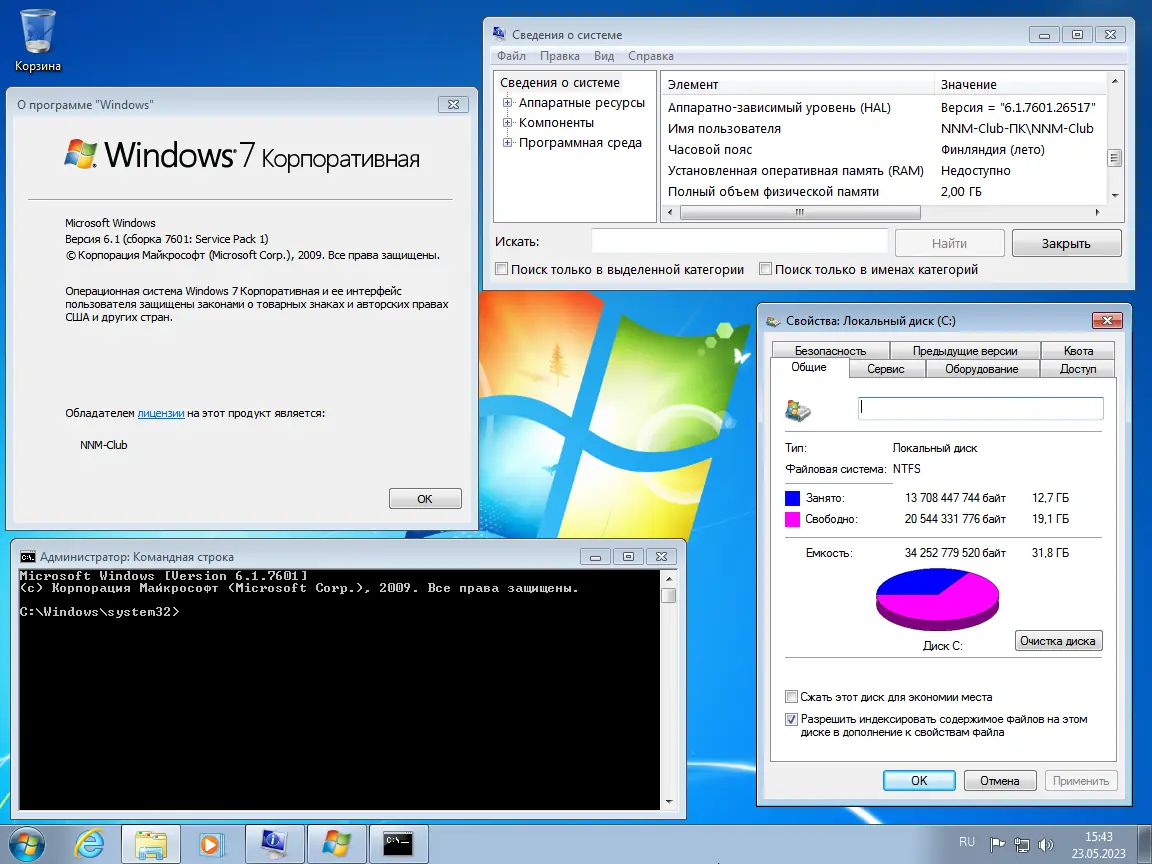Click the RU language indicator

[x=967, y=842]
